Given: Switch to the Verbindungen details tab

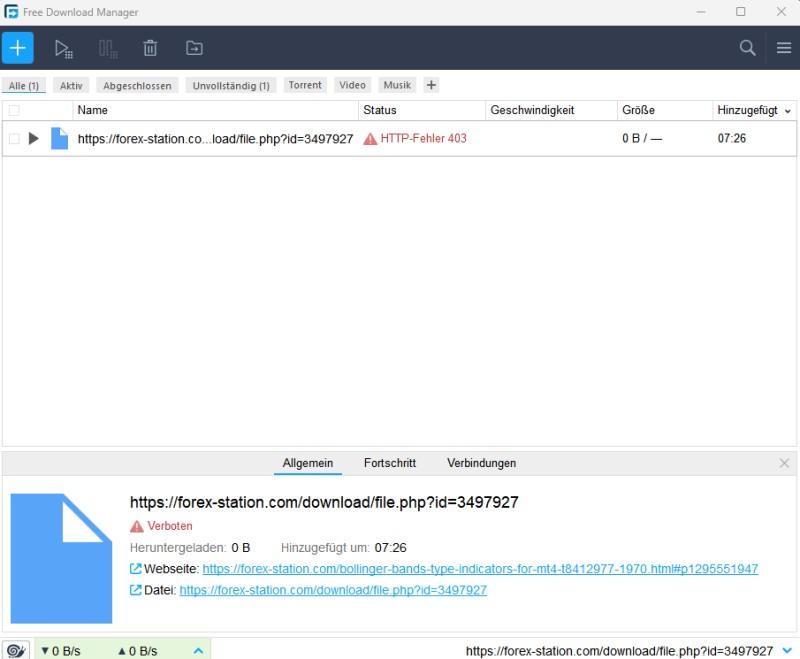Looking at the screenshot, I should (x=482, y=463).
